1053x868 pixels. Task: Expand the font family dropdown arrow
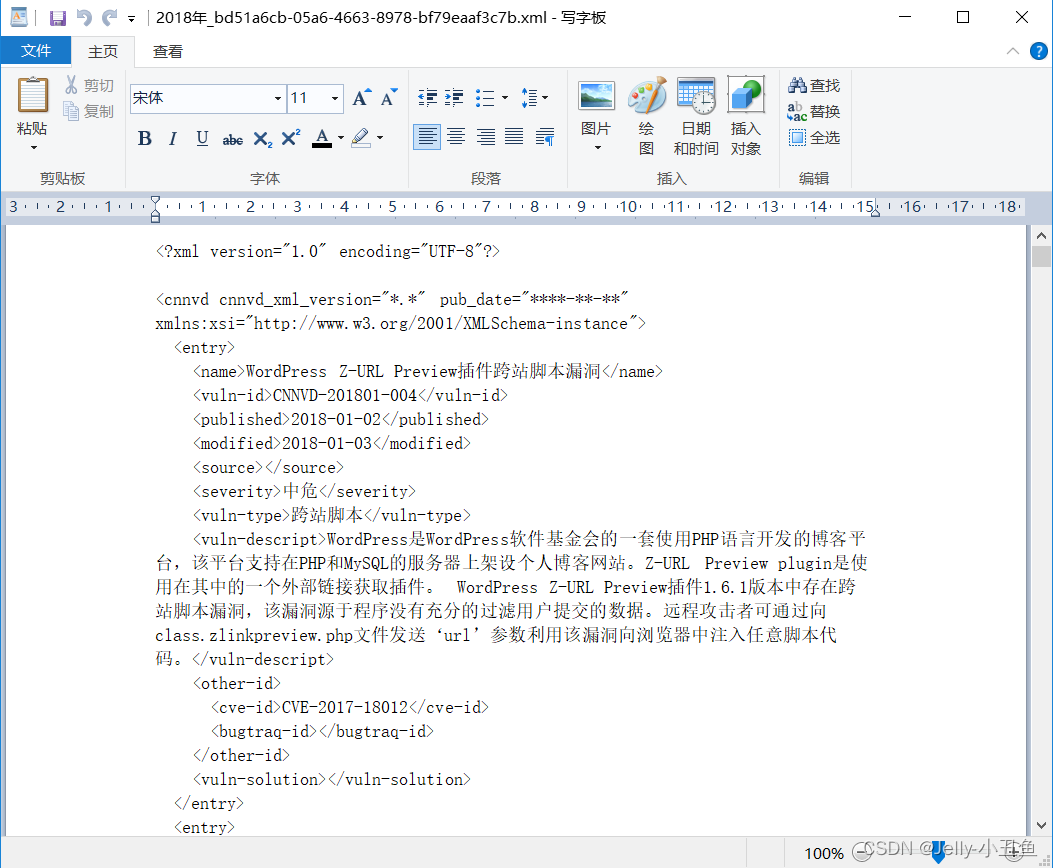(277, 99)
